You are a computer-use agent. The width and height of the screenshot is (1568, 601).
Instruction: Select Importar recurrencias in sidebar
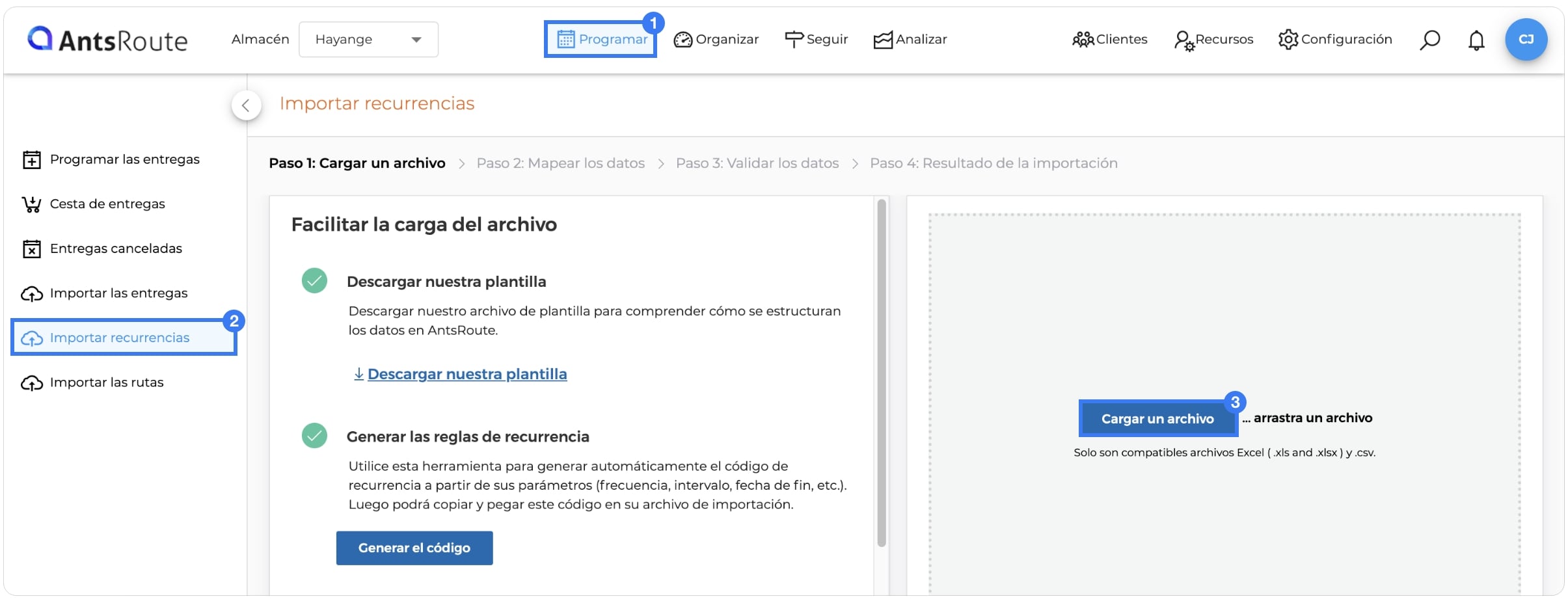point(124,338)
